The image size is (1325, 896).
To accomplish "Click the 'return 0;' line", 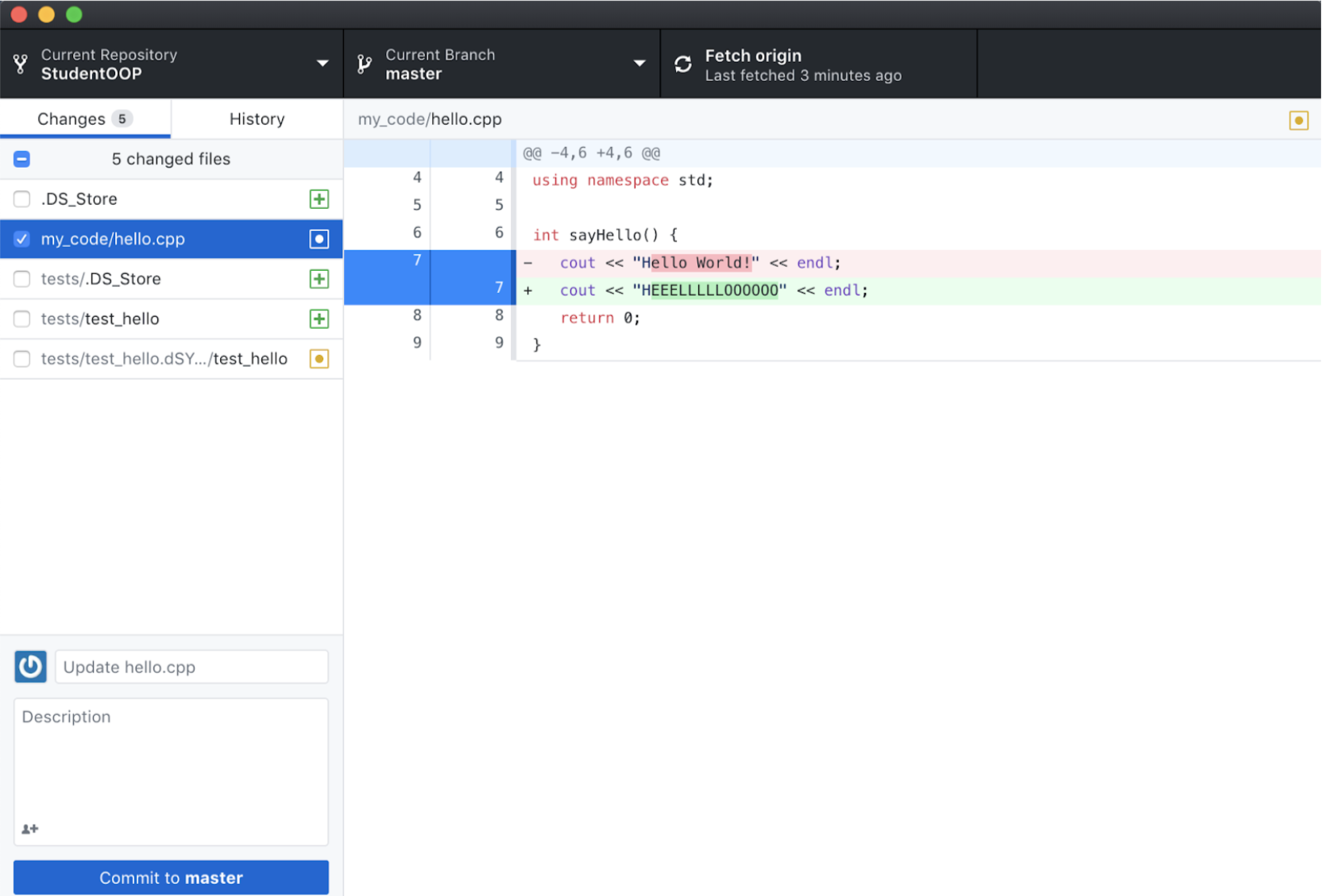I will pyautogui.click(x=600, y=318).
